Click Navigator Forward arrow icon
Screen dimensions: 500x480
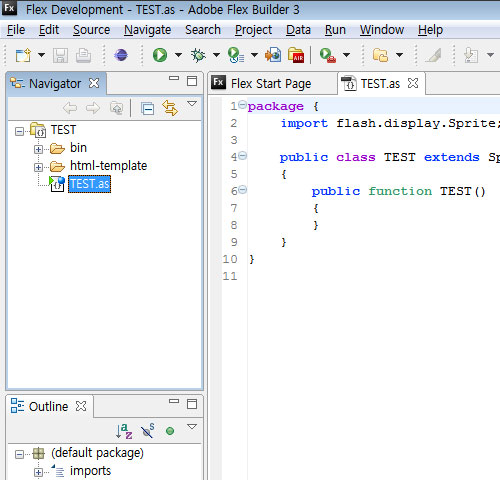(93, 108)
